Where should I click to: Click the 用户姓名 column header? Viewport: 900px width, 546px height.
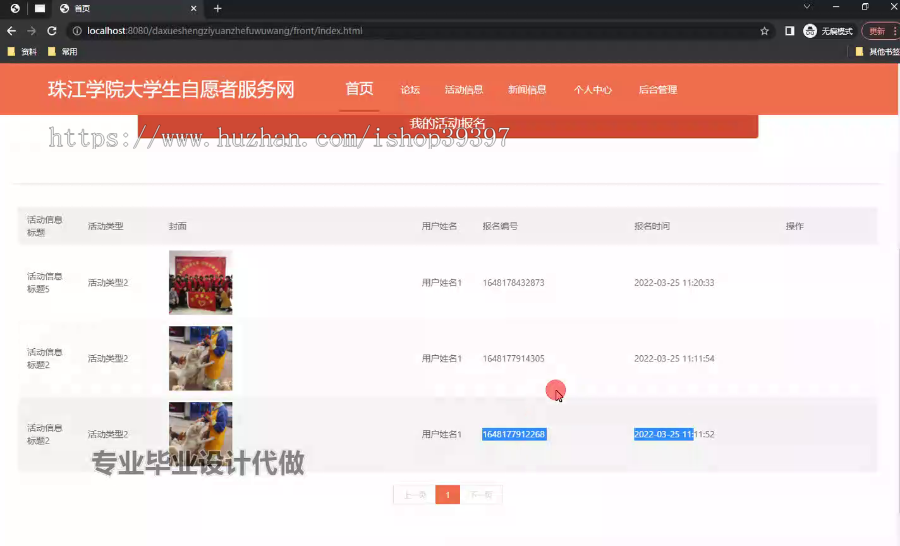[439, 226]
